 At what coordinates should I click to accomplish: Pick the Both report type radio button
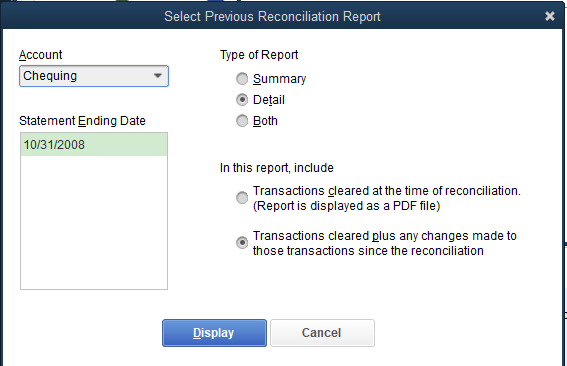pos(242,121)
